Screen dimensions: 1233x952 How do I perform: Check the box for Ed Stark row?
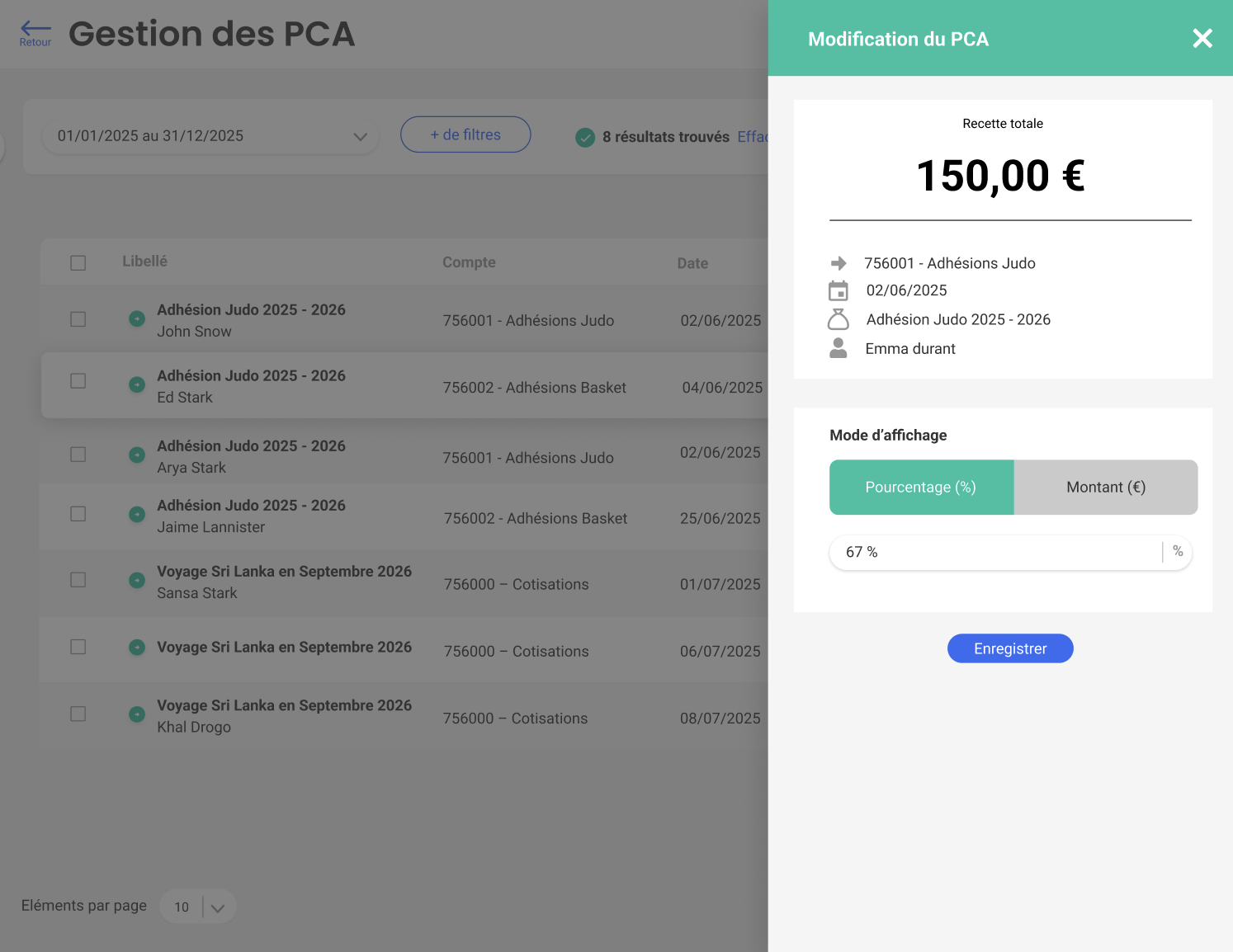78,381
